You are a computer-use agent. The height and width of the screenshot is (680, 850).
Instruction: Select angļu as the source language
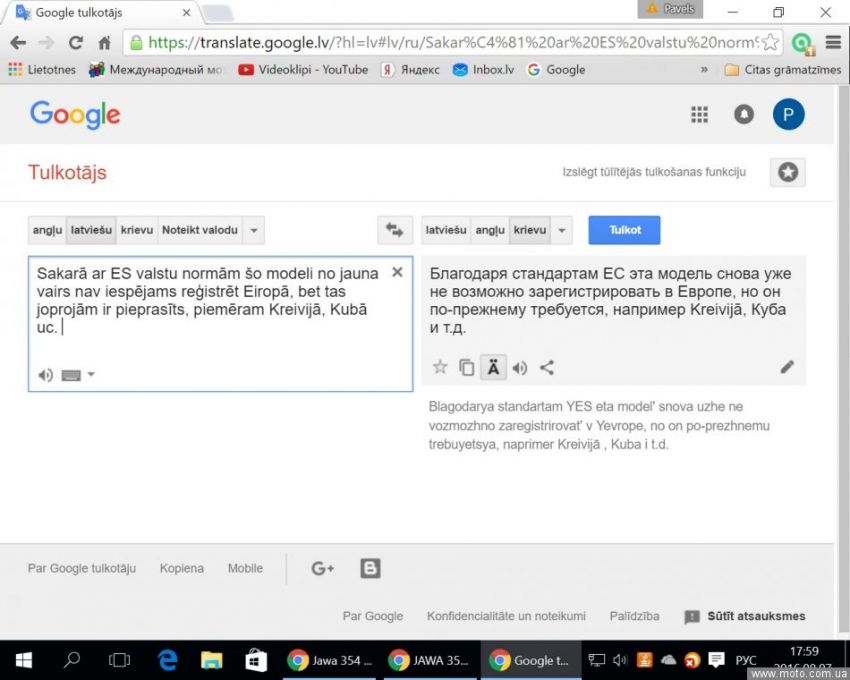coord(47,230)
